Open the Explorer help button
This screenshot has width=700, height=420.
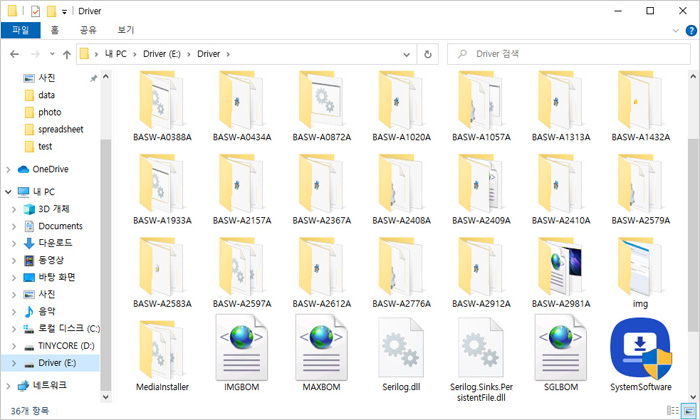tap(691, 30)
